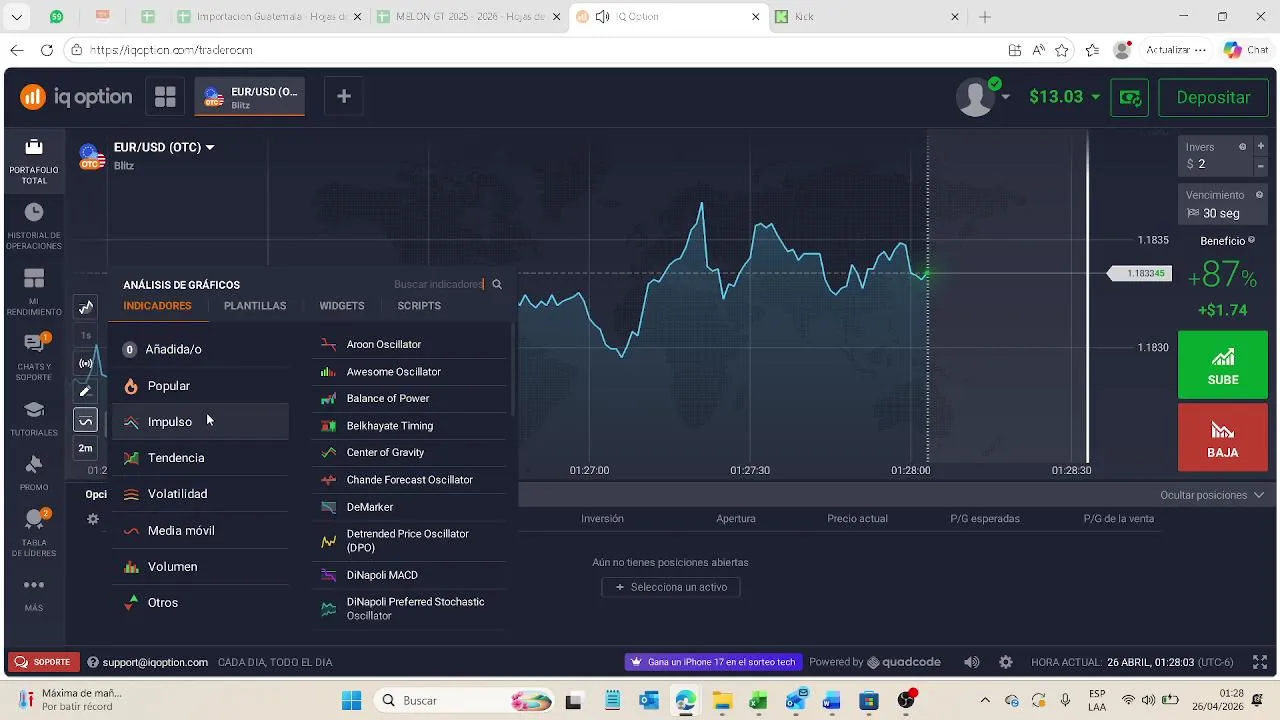
Task: Switch to the Widgets tab
Action: 342,306
